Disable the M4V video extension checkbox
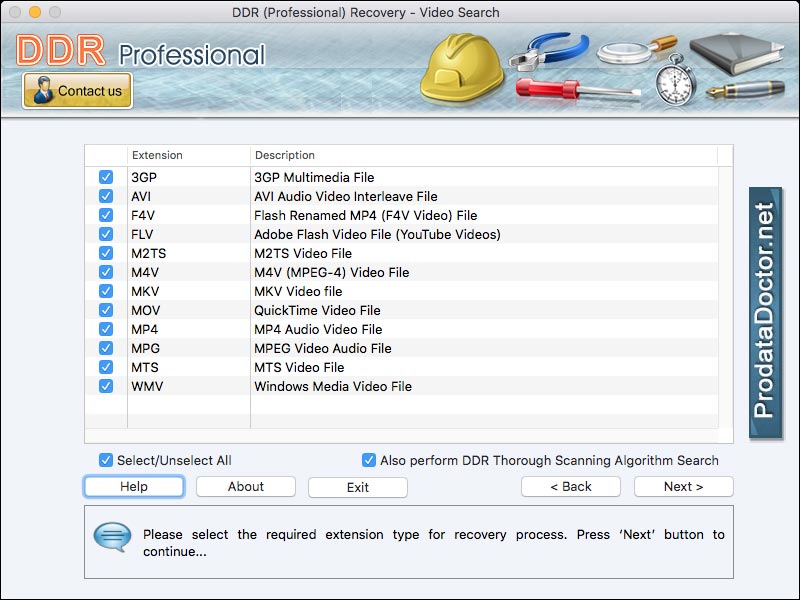The image size is (800, 600). (x=106, y=272)
